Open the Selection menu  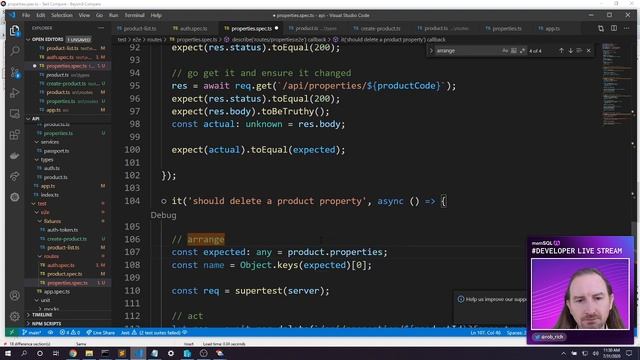(62, 15)
